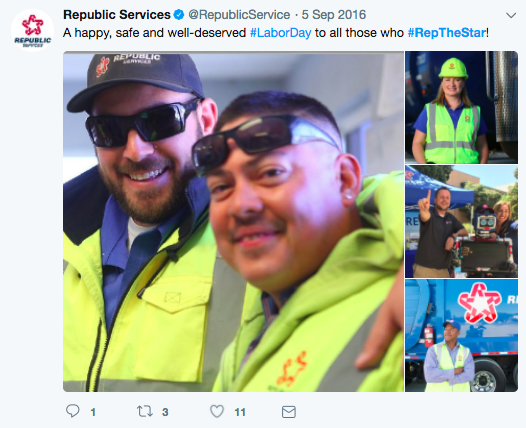
Task: Open the photo of the man by the blue truck
Action: (462, 335)
